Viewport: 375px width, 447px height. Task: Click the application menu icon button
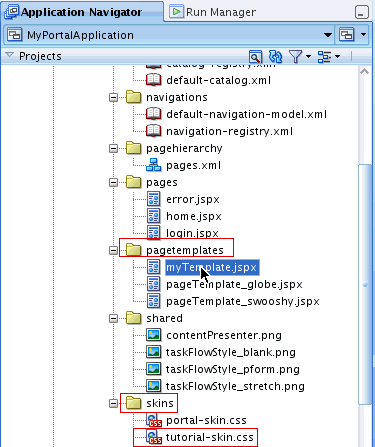pos(347,35)
